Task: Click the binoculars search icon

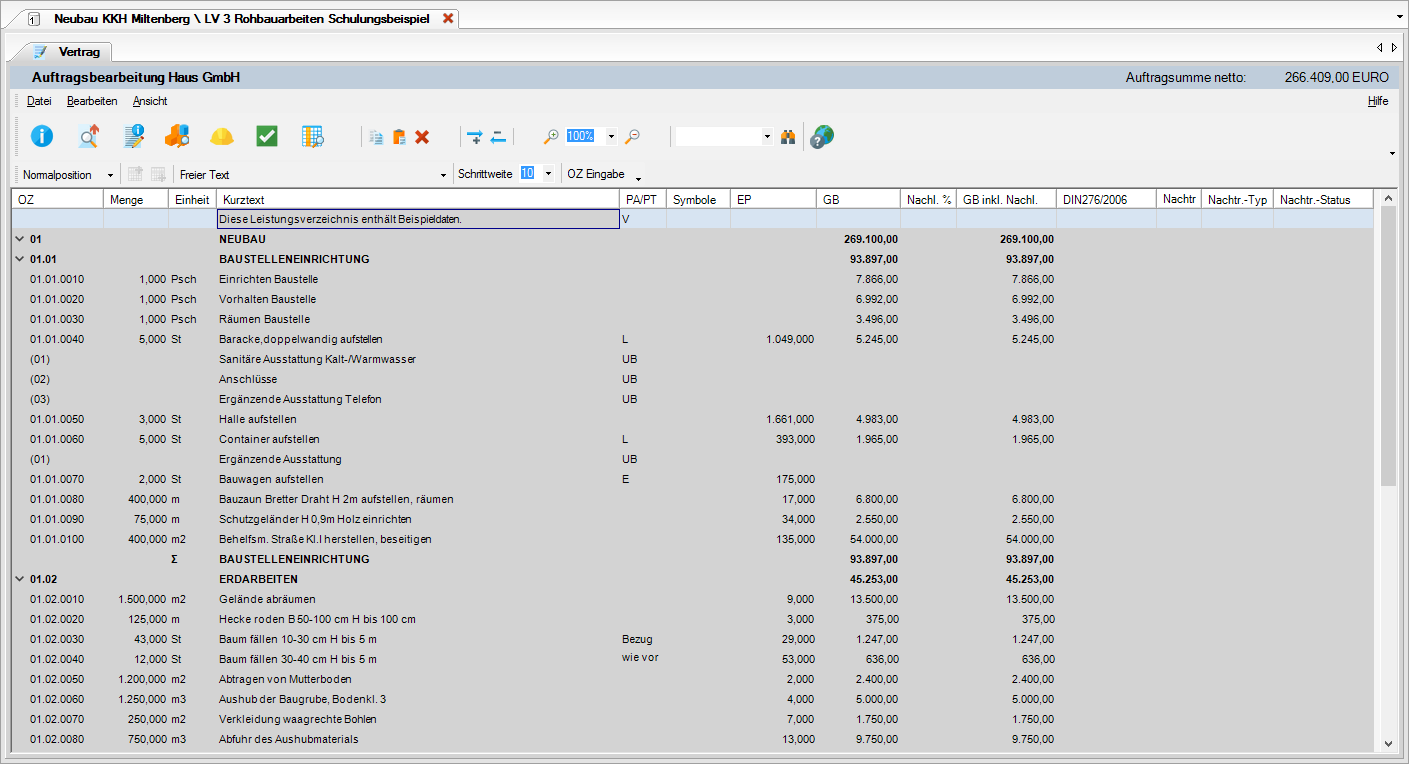Action: tap(788, 137)
